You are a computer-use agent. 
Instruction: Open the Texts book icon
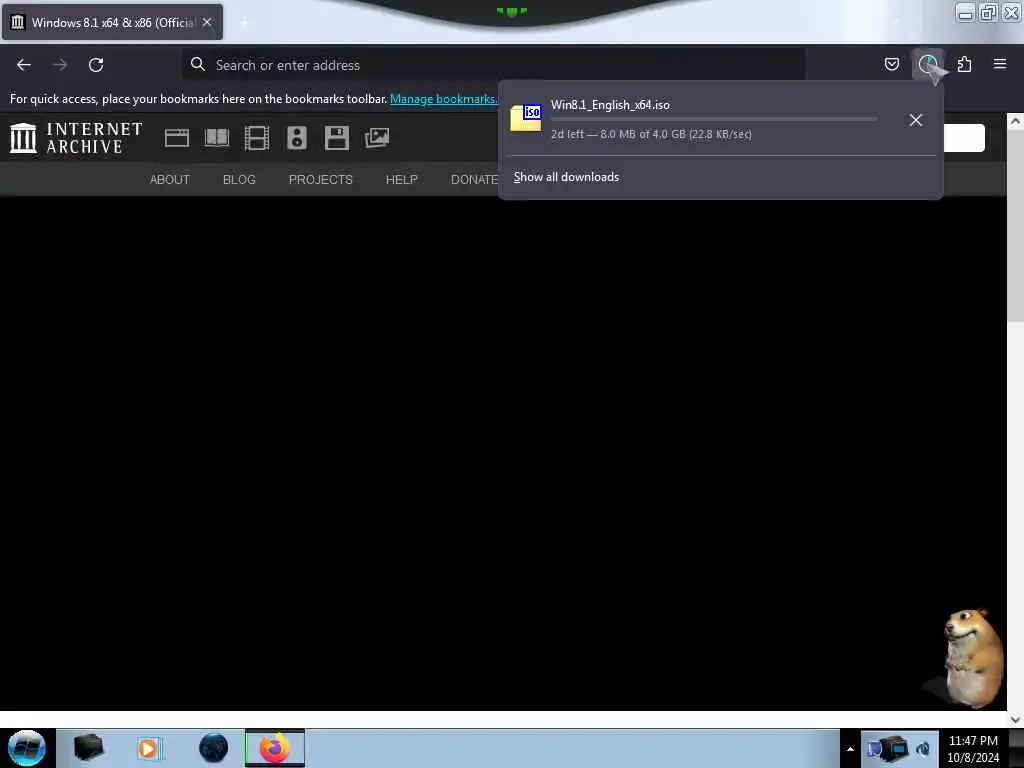pos(217,138)
